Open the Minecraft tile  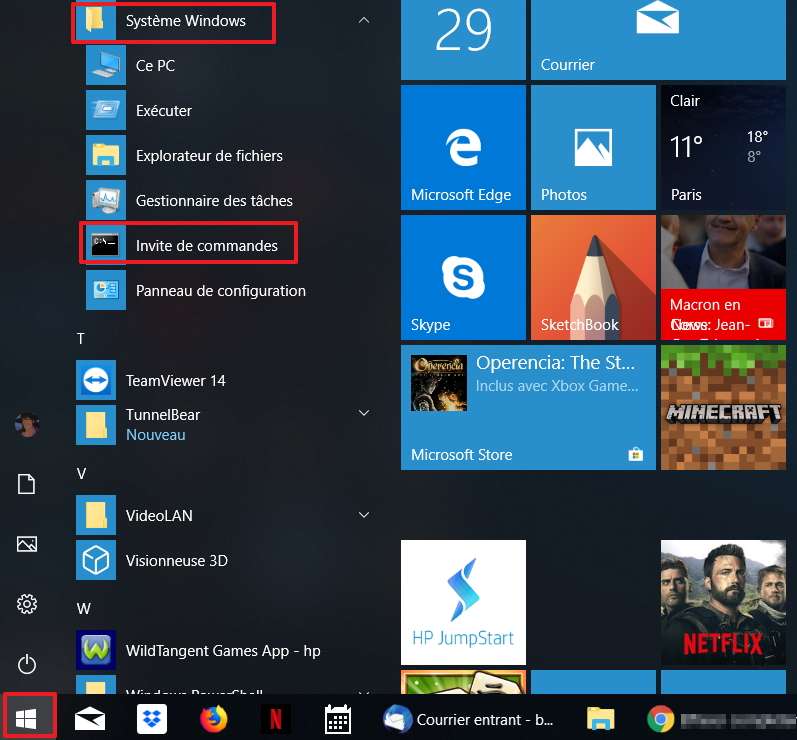pos(723,408)
